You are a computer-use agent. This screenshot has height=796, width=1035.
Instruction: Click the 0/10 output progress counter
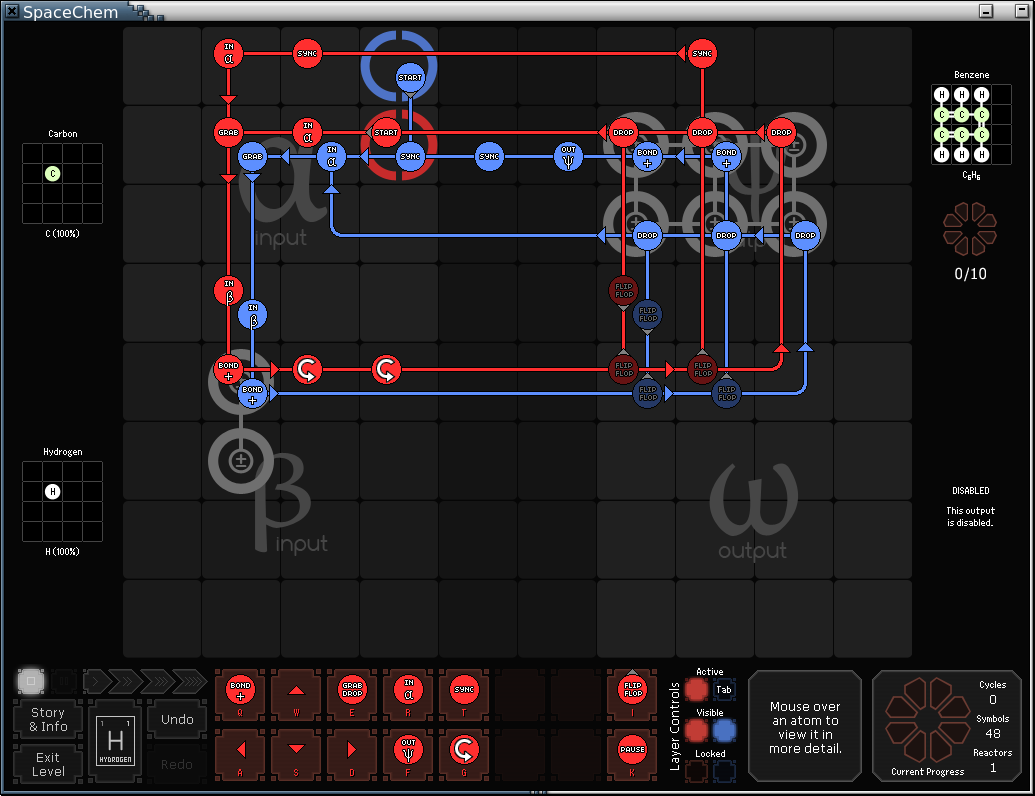970,274
